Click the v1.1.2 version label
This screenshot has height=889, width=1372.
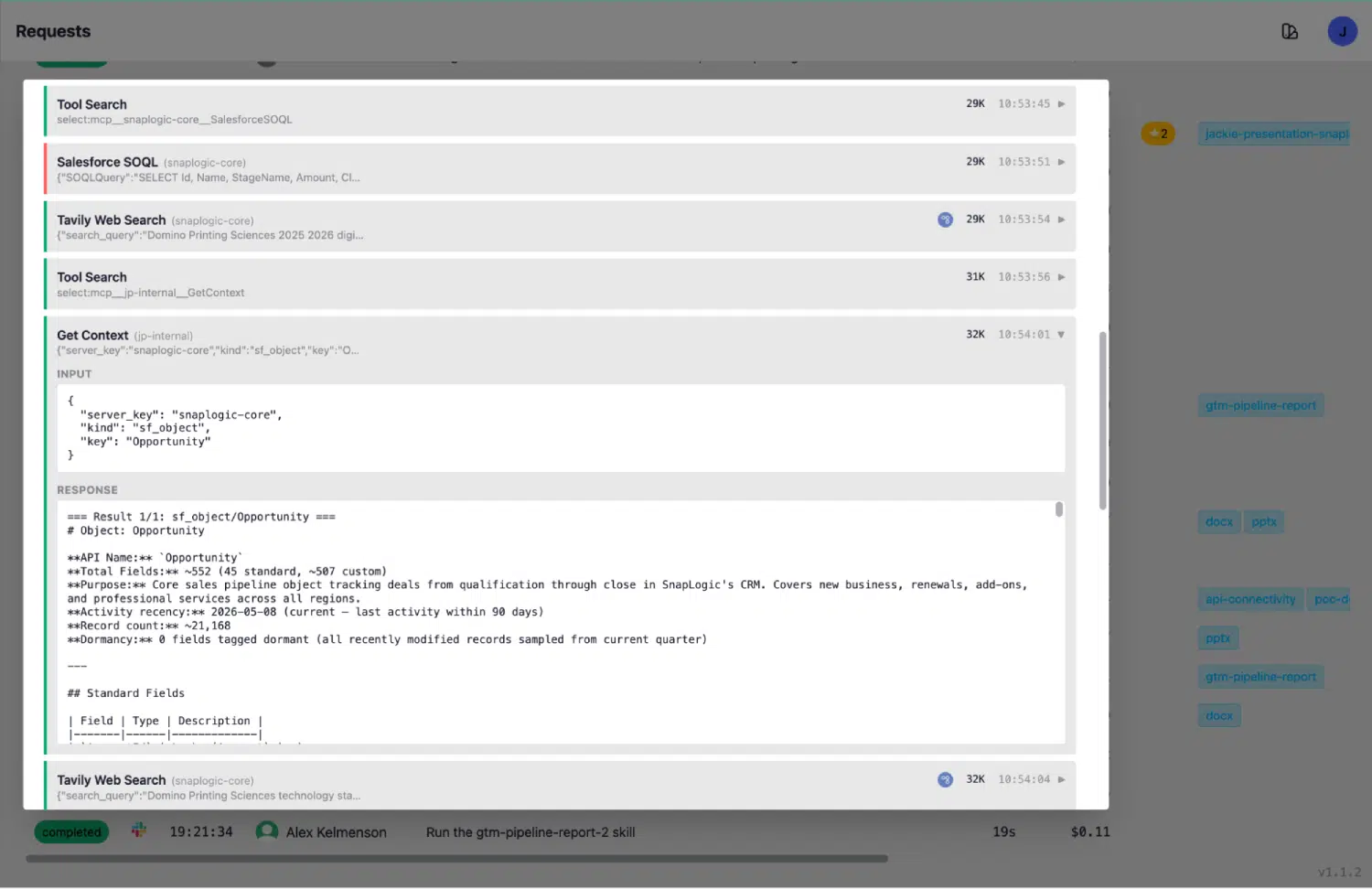1339,873
